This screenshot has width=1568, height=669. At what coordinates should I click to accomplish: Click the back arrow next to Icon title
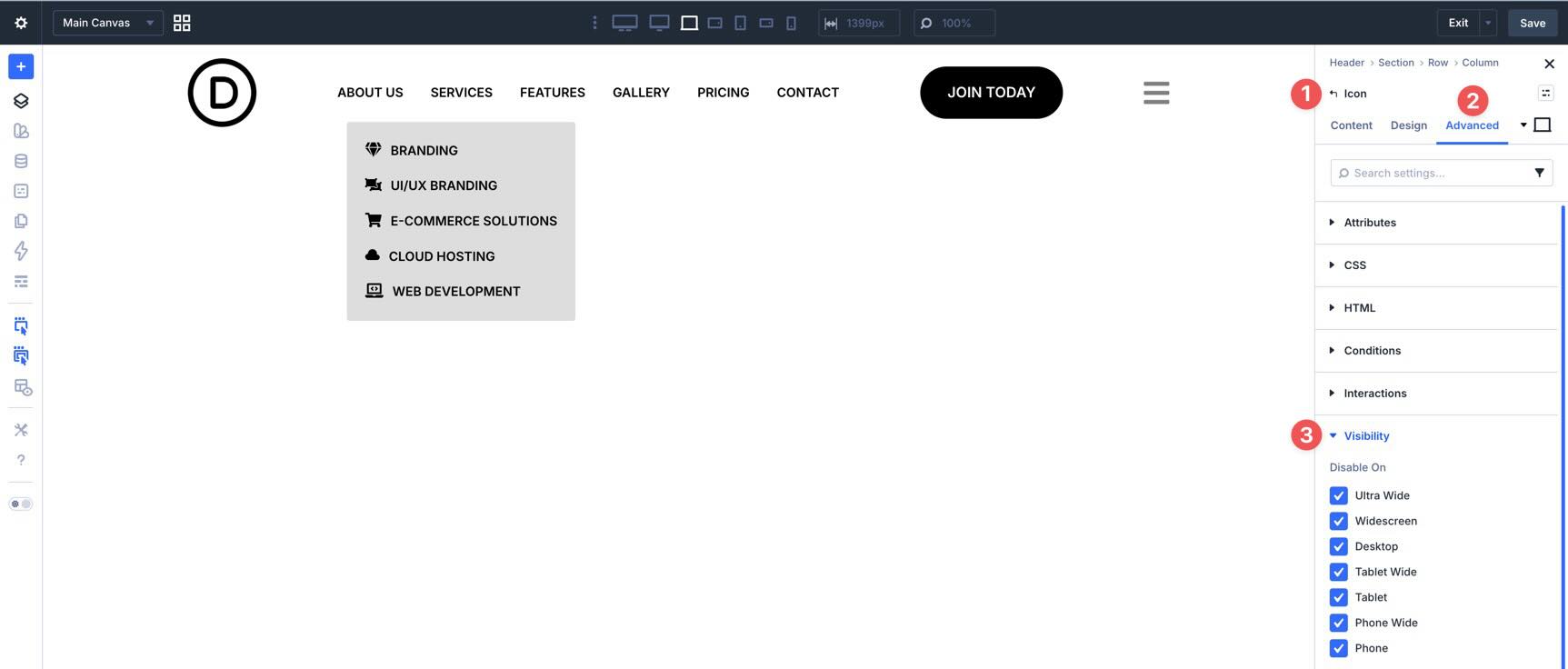tap(1333, 94)
